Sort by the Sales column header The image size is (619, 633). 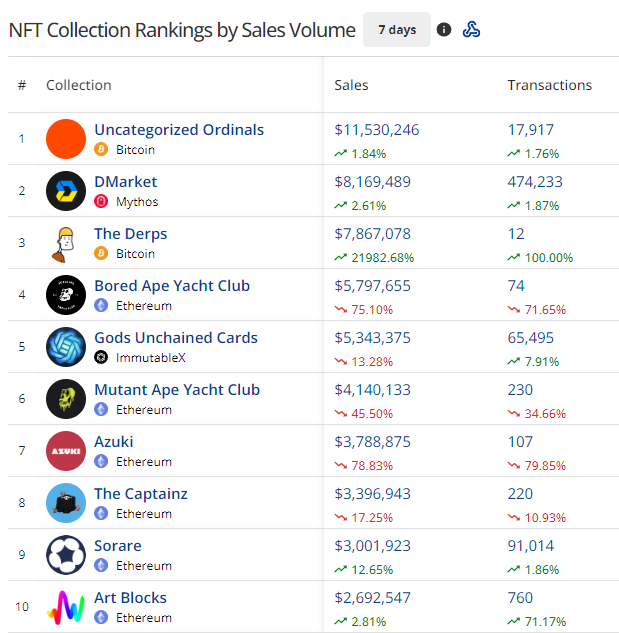click(351, 85)
